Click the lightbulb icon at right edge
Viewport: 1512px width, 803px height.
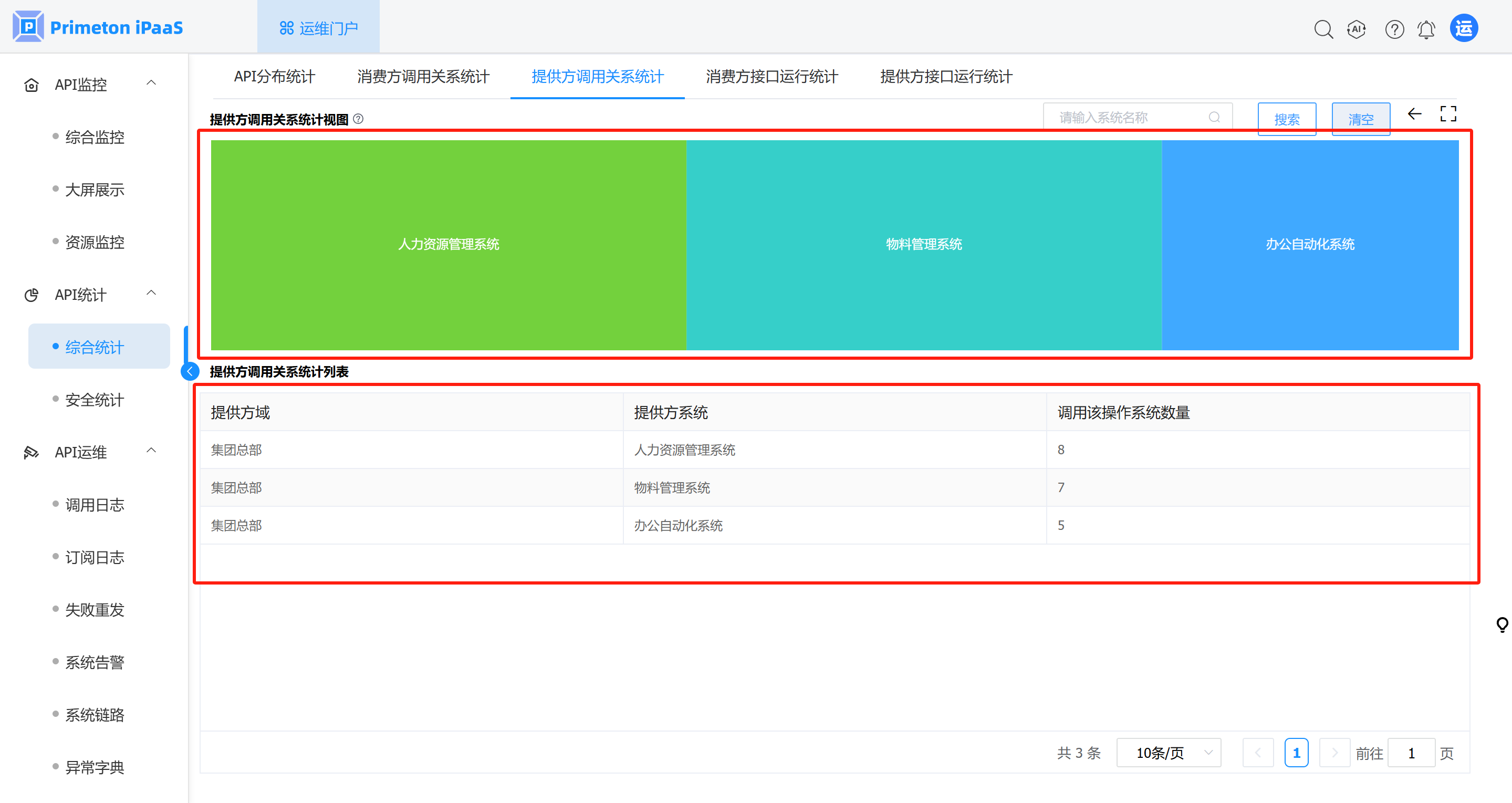pyautogui.click(x=1501, y=624)
